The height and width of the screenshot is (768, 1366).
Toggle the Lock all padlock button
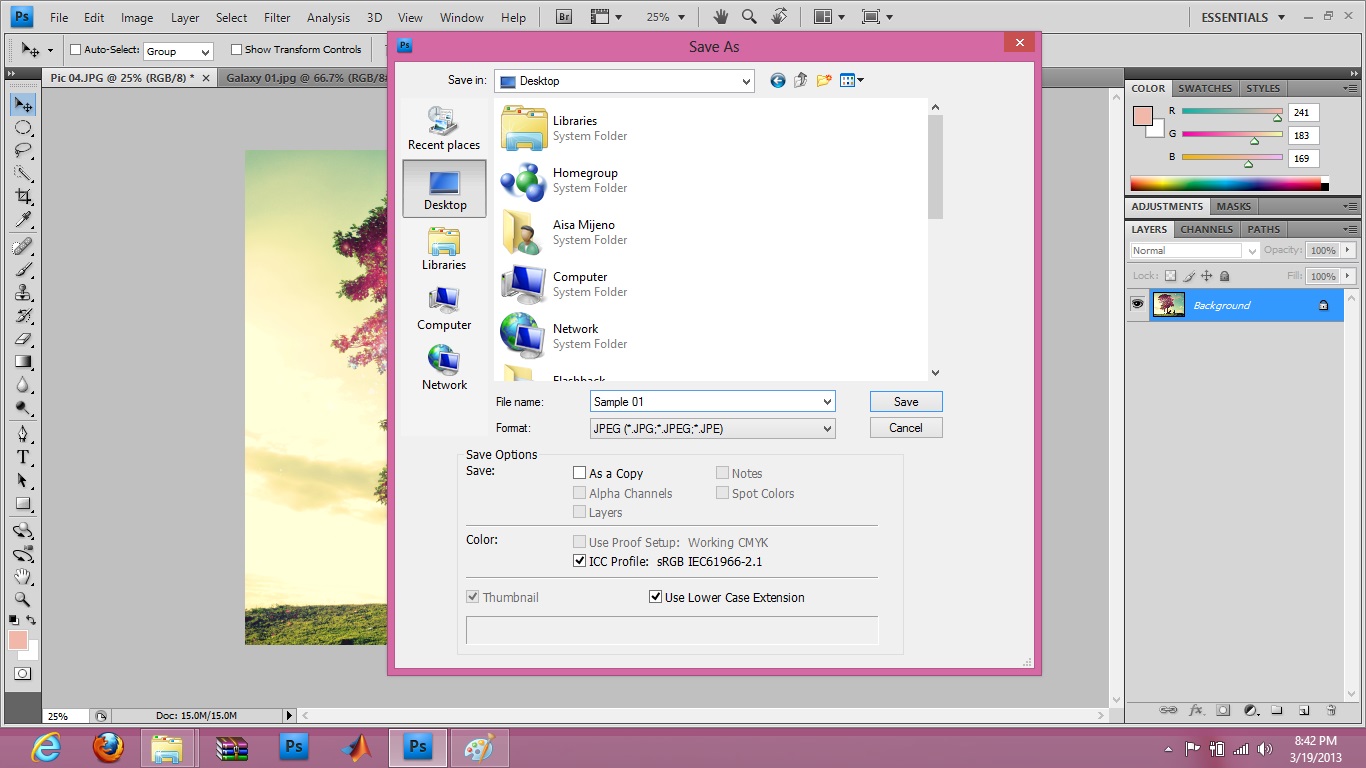pos(1224,276)
